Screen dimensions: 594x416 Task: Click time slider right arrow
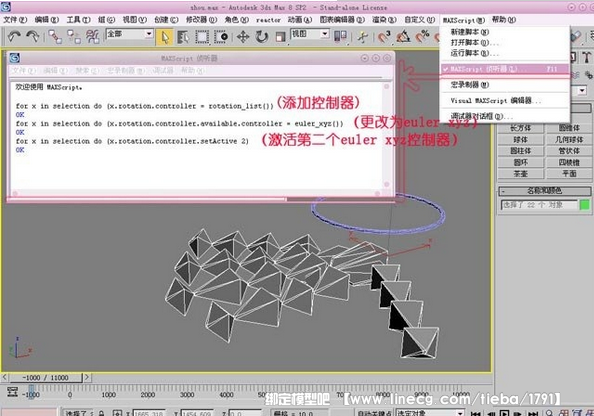86,377
